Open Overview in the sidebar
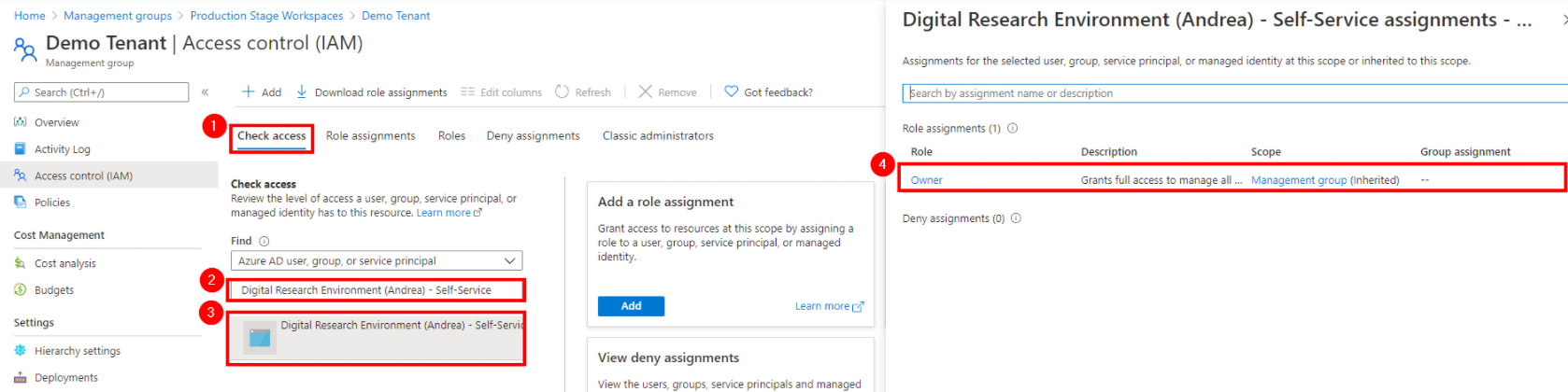 56,122
